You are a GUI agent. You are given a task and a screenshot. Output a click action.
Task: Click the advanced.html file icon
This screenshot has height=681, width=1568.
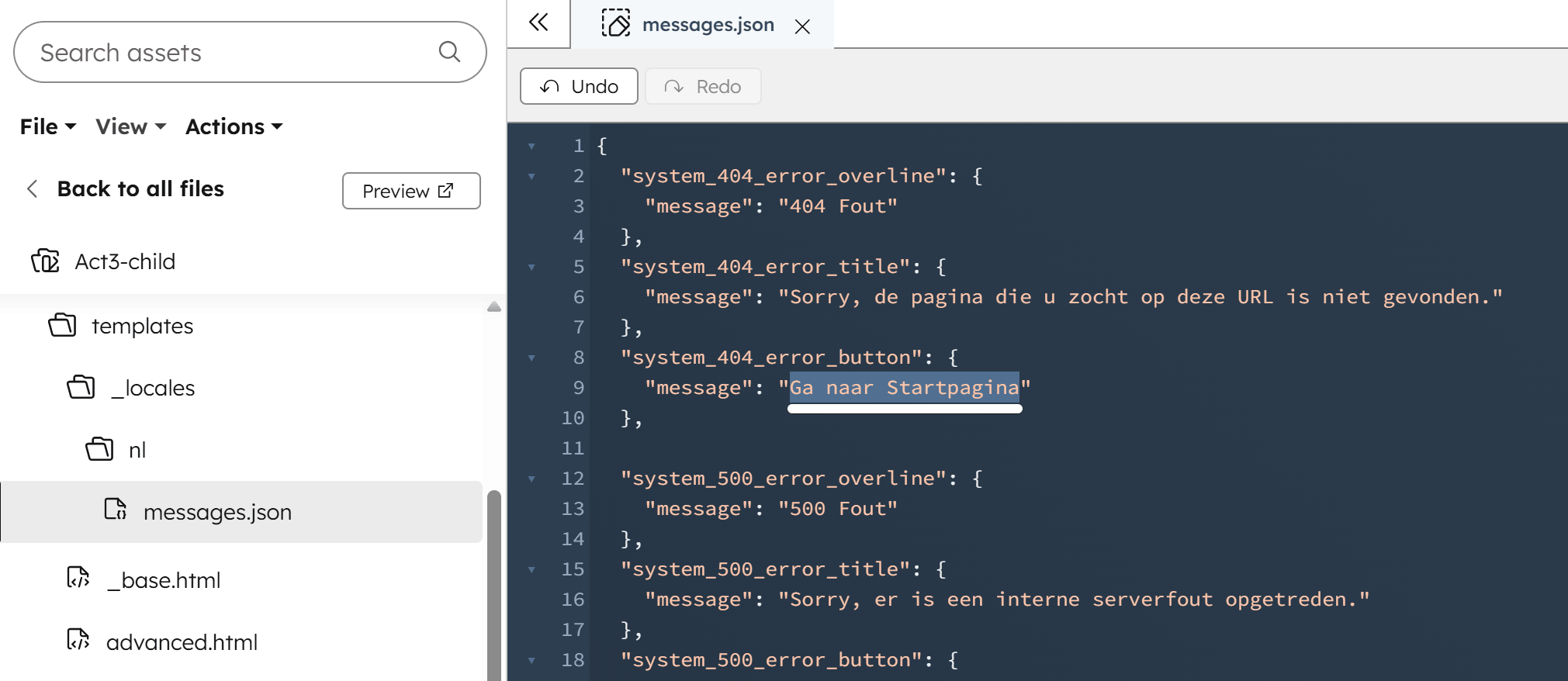[78, 639]
